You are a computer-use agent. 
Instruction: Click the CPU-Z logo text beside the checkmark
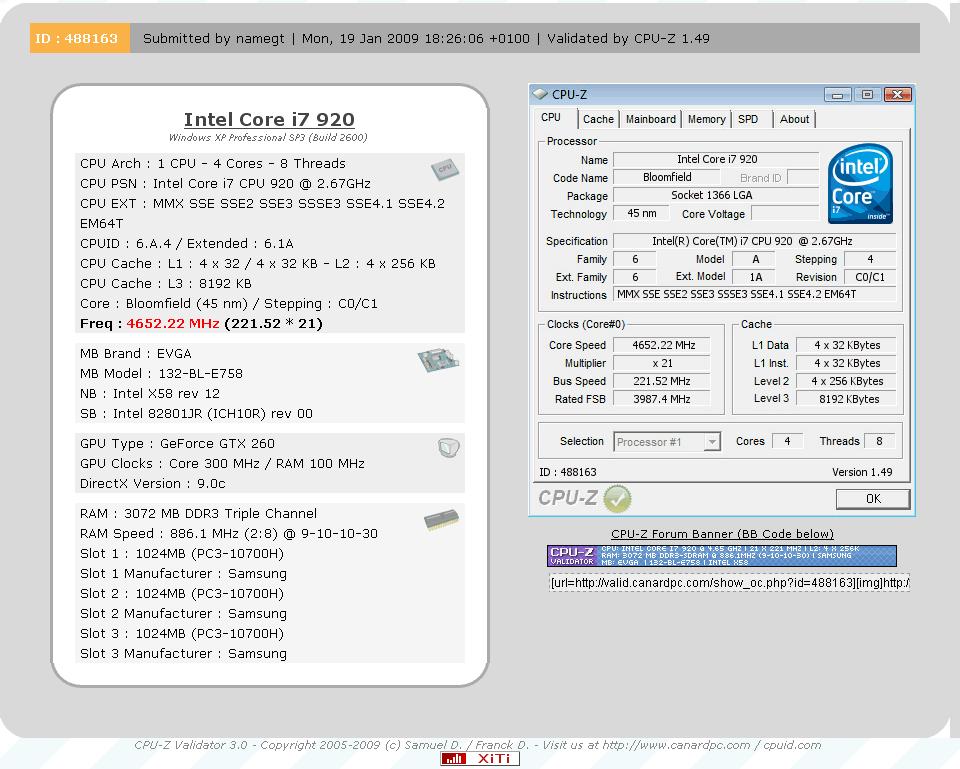click(x=568, y=498)
